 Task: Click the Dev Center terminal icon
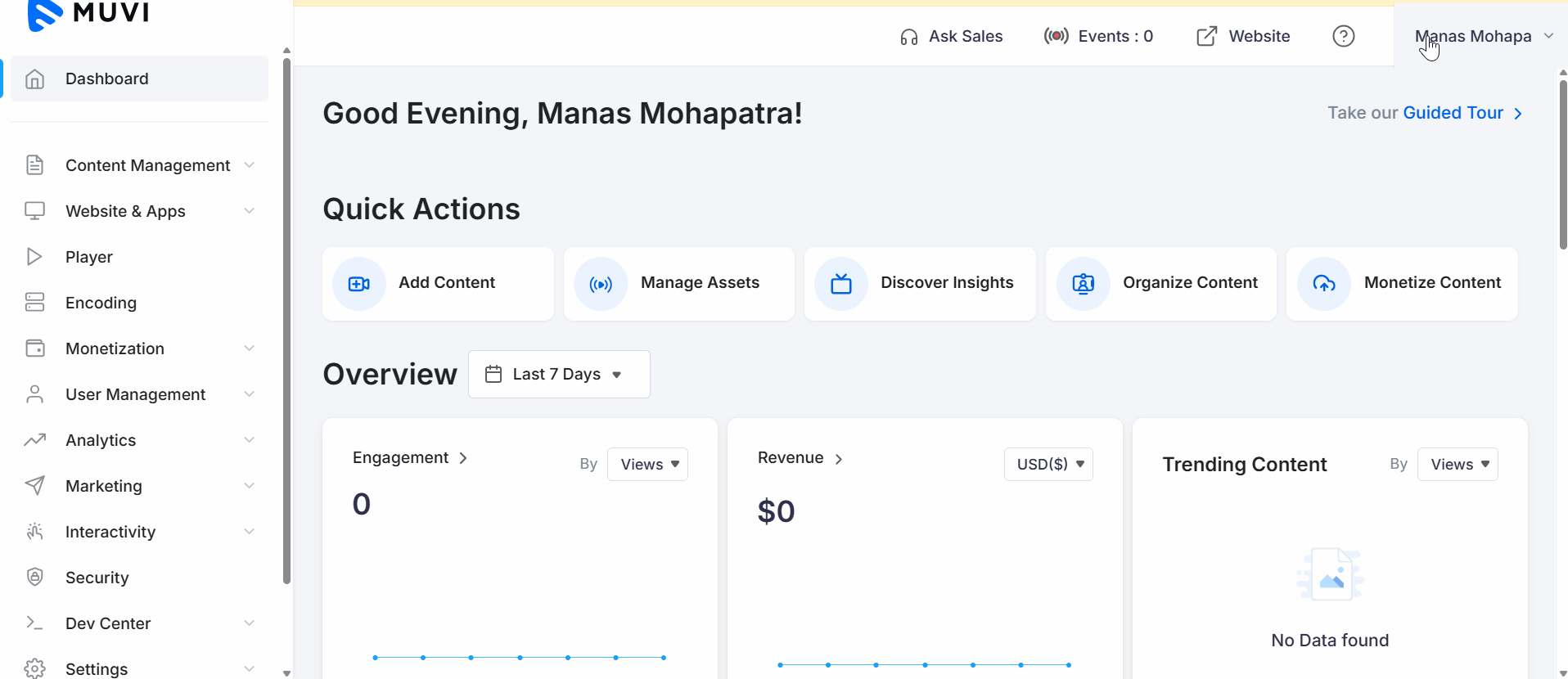click(x=34, y=623)
